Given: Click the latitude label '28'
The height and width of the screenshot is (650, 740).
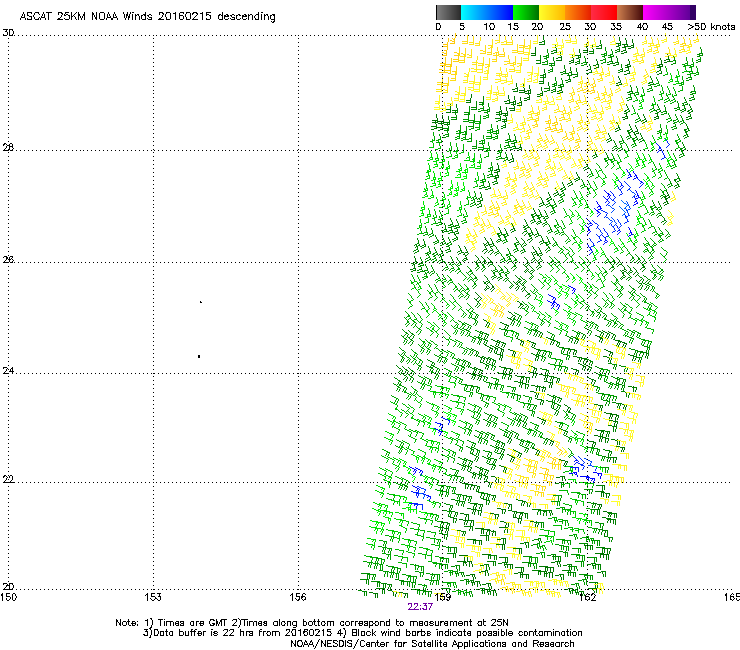Looking at the screenshot, I should pos(8,148).
